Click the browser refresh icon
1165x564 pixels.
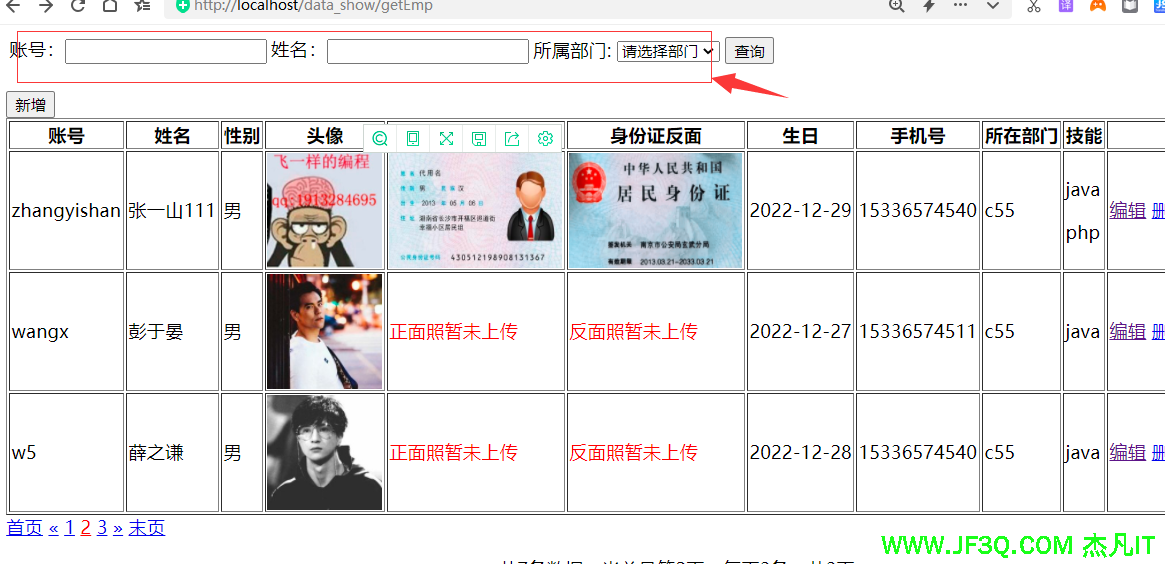(78, 6)
